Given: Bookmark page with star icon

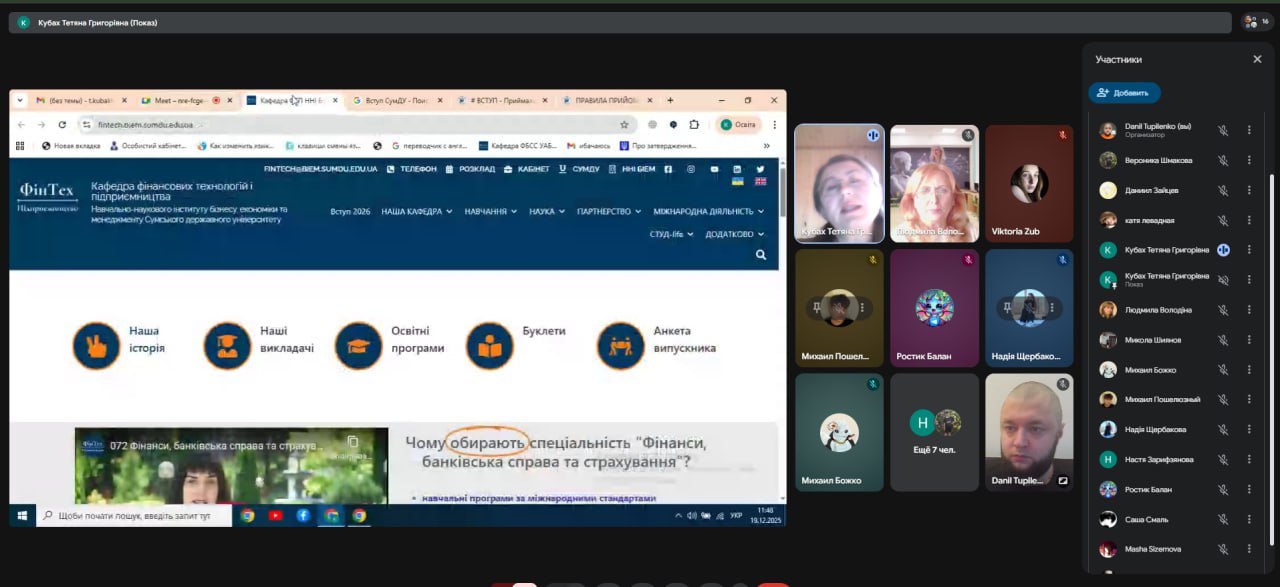Looking at the screenshot, I should coord(624,125).
